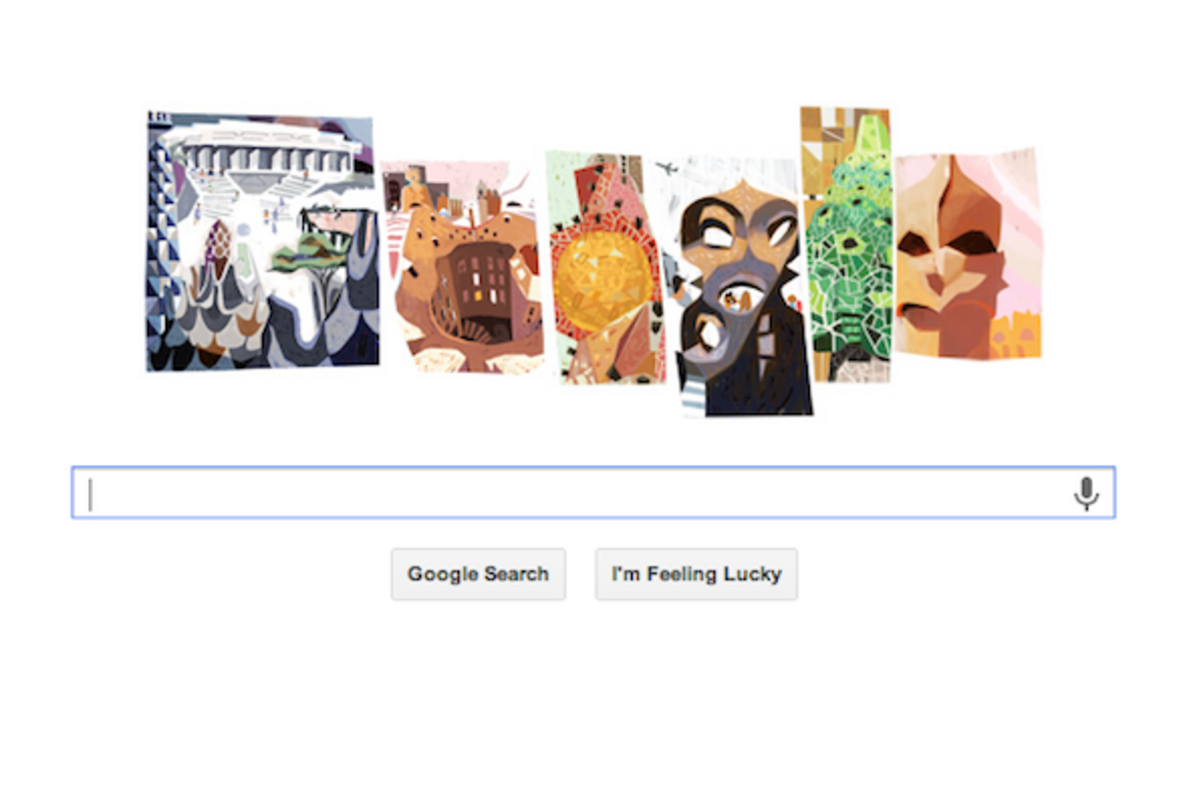Click the microphone voice search icon
This screenshot has width=1189, height=800.
[1086, 493]
